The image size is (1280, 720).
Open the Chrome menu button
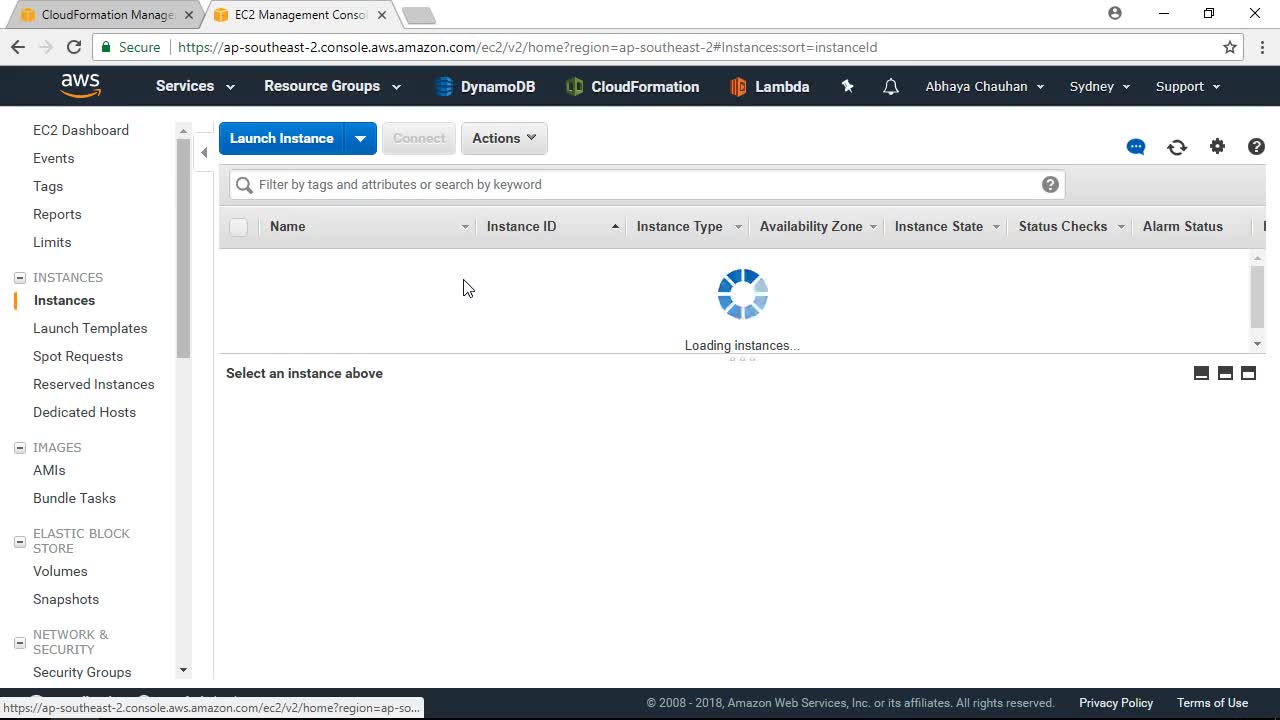(1262, 47)
